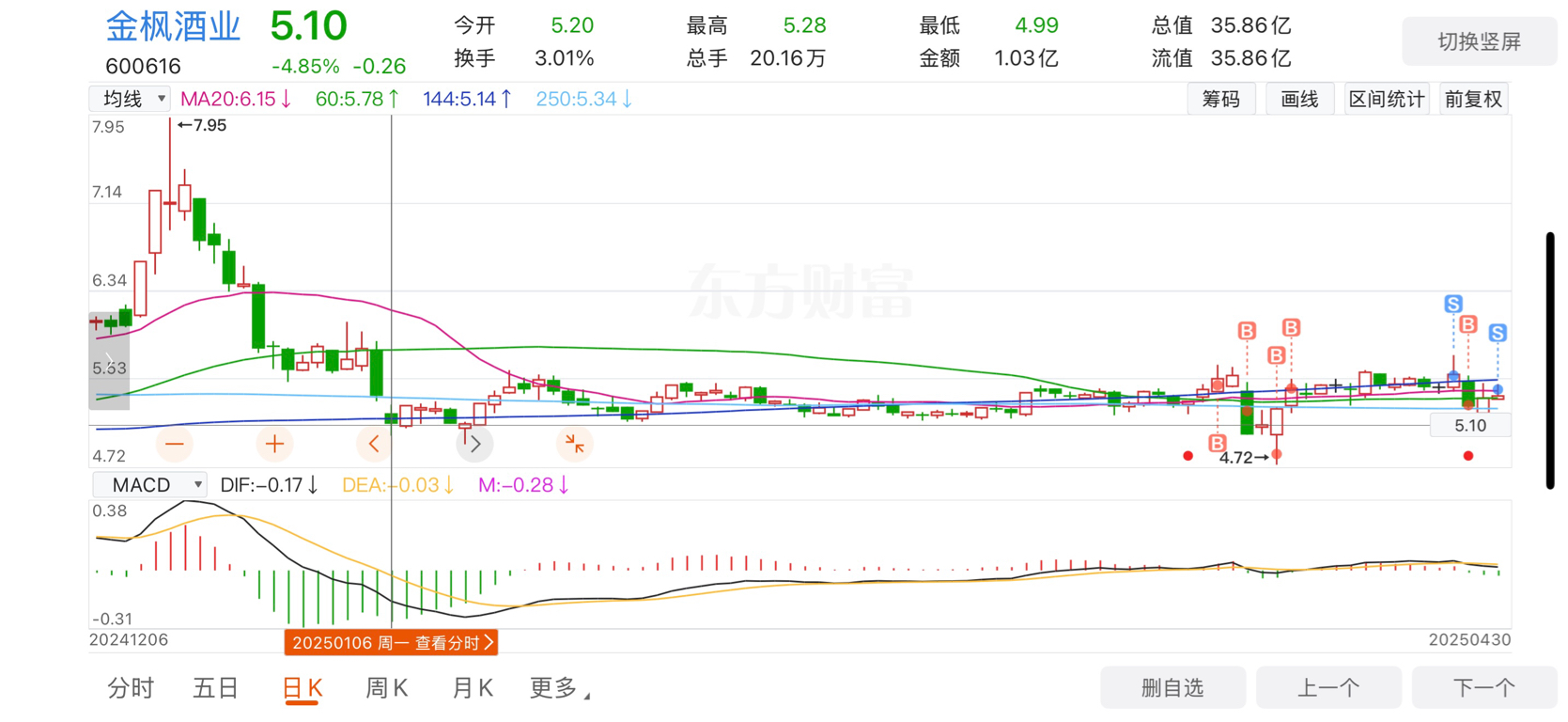Viewport: 1568px width, 722px height.
Task: Switch to 分时 chart tab
Action: point(131,688)
